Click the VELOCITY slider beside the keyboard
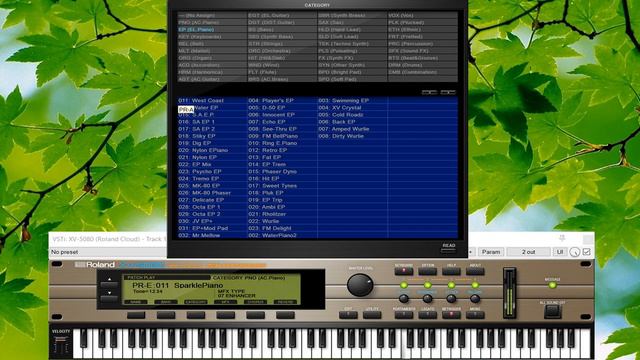 pos(60,344)
